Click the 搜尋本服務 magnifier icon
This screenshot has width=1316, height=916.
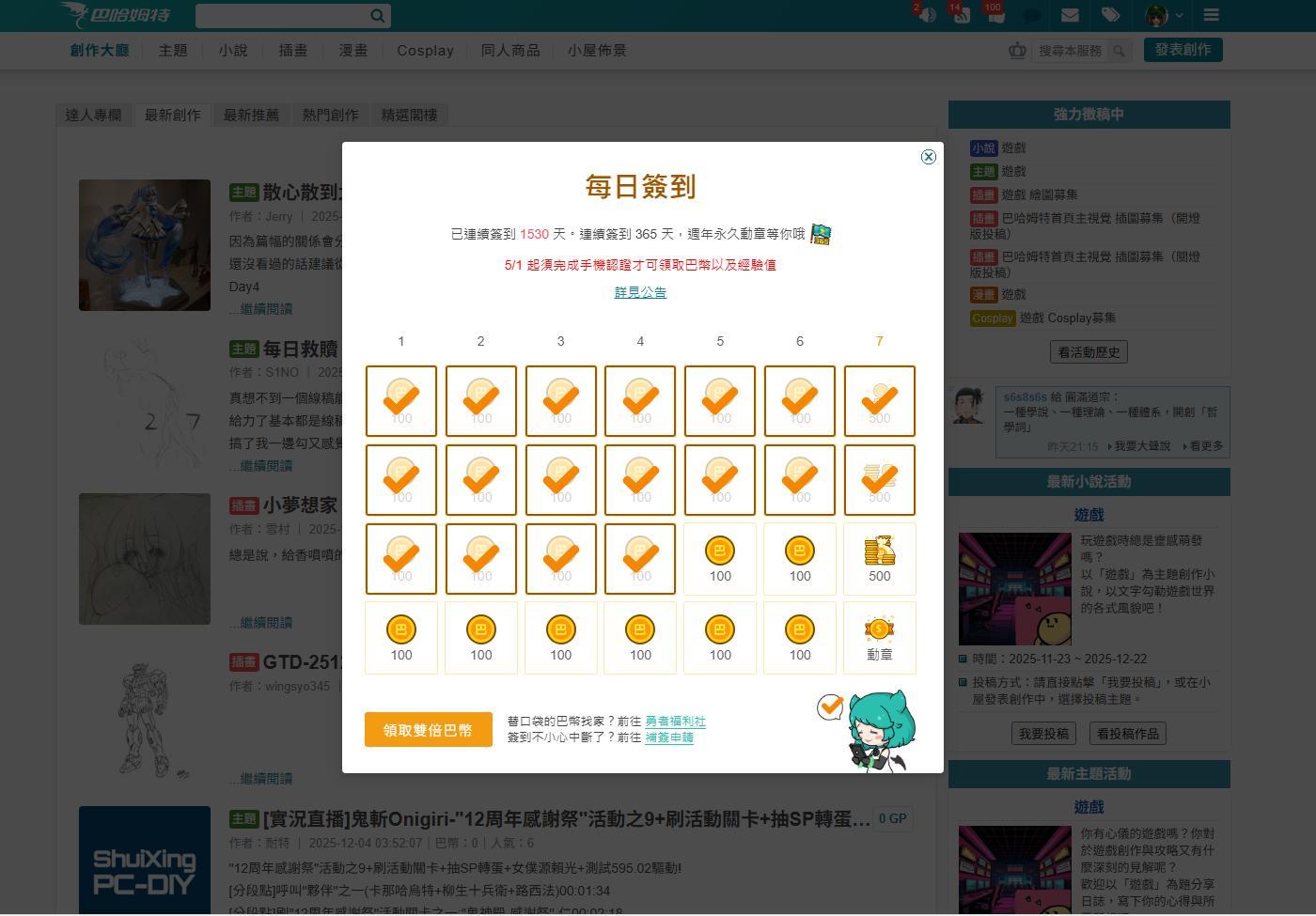[x=1119, y=51]
